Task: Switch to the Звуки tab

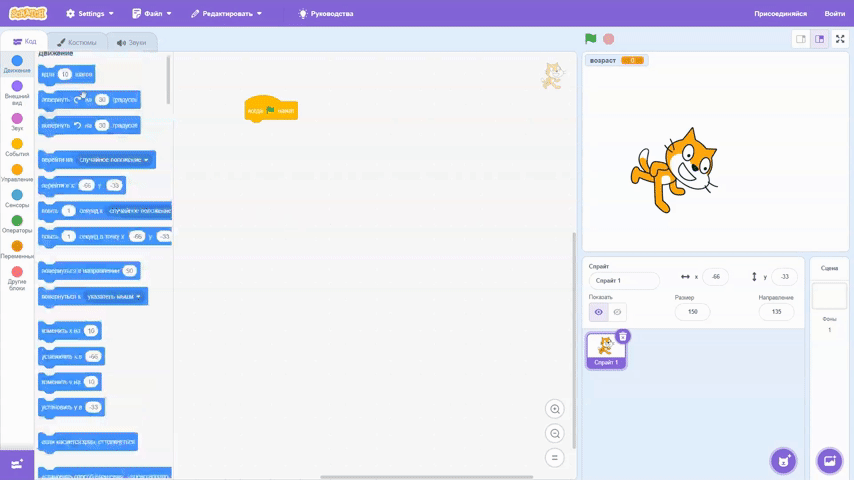Action: tap(131, 42)
